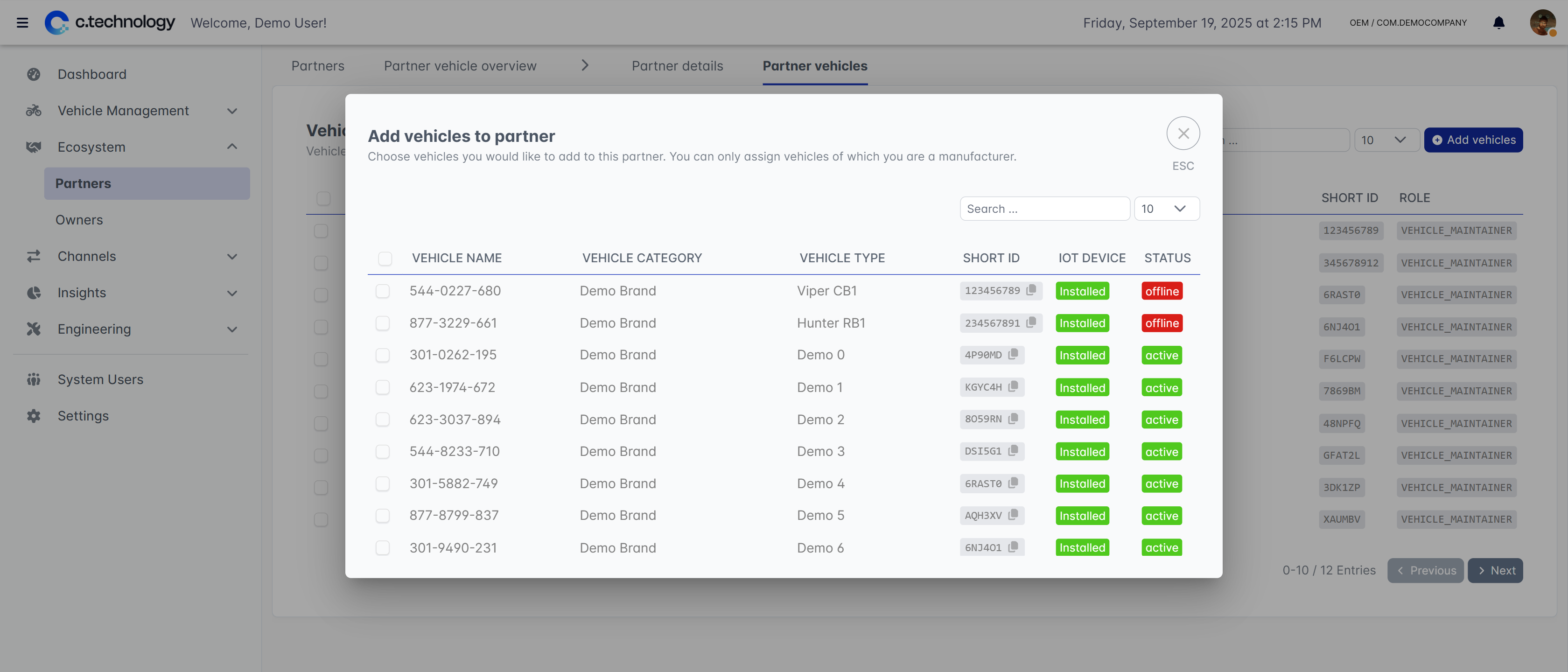The image size is (1568, 672).
Task: Switch to Partner details tab
Action: coord(677,66)
